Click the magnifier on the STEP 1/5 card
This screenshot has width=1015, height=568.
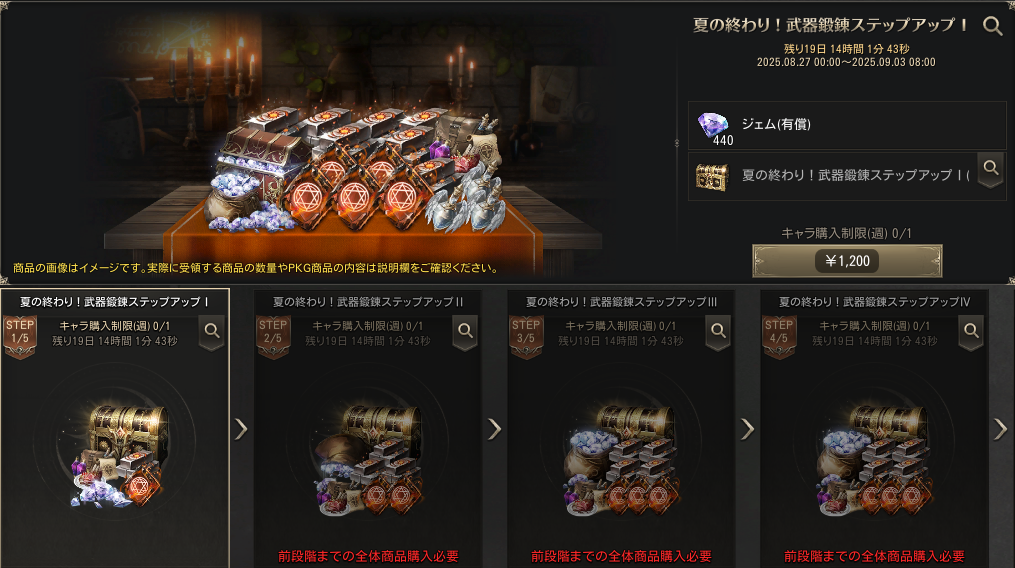(212, 333)
